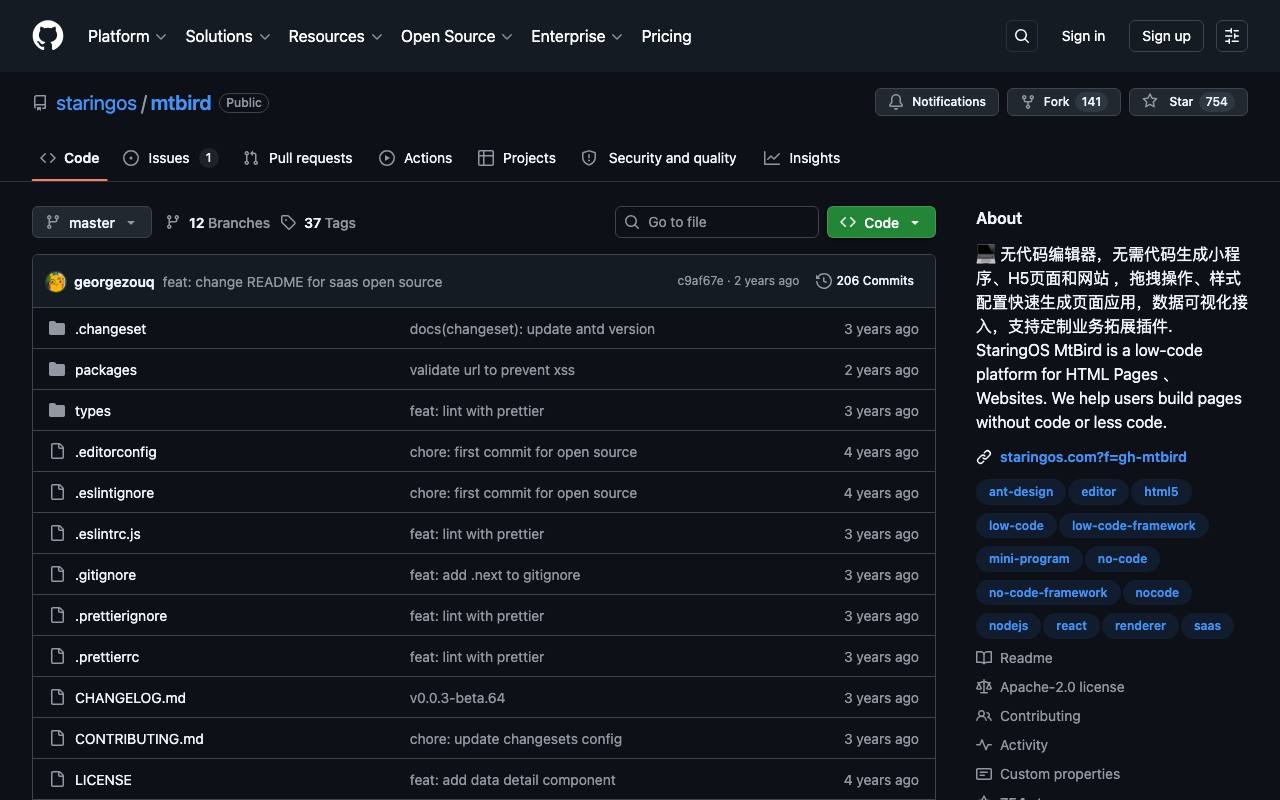This screenshot has height=800, width=1280.
Task: Click the CHANGELOG.md file icon
Action: (x=57, y=698)
